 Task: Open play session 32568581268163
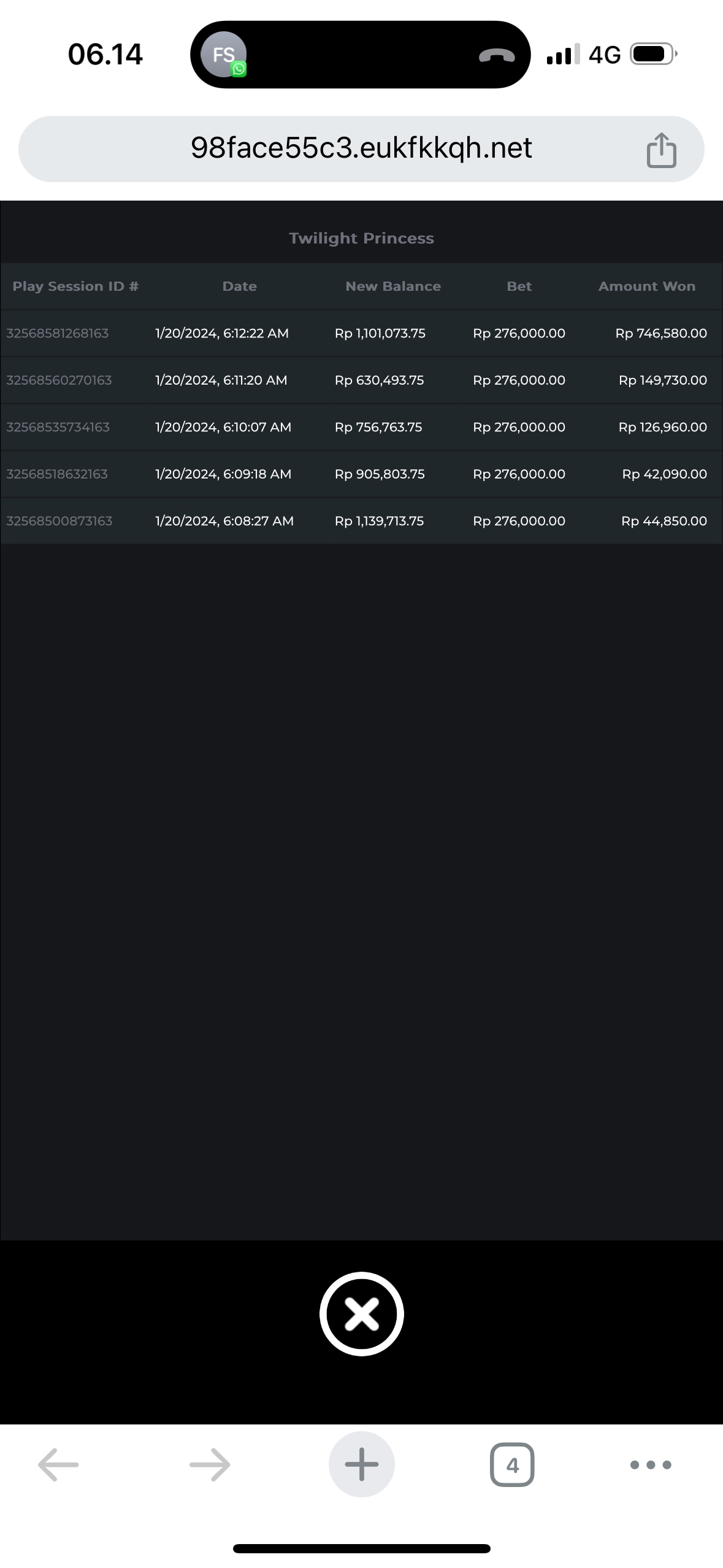point(58,333)
